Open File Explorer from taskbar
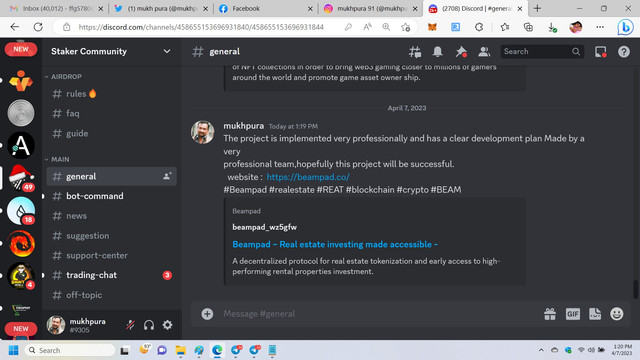The width and height of the screenshot is (640, 360). 180,350
